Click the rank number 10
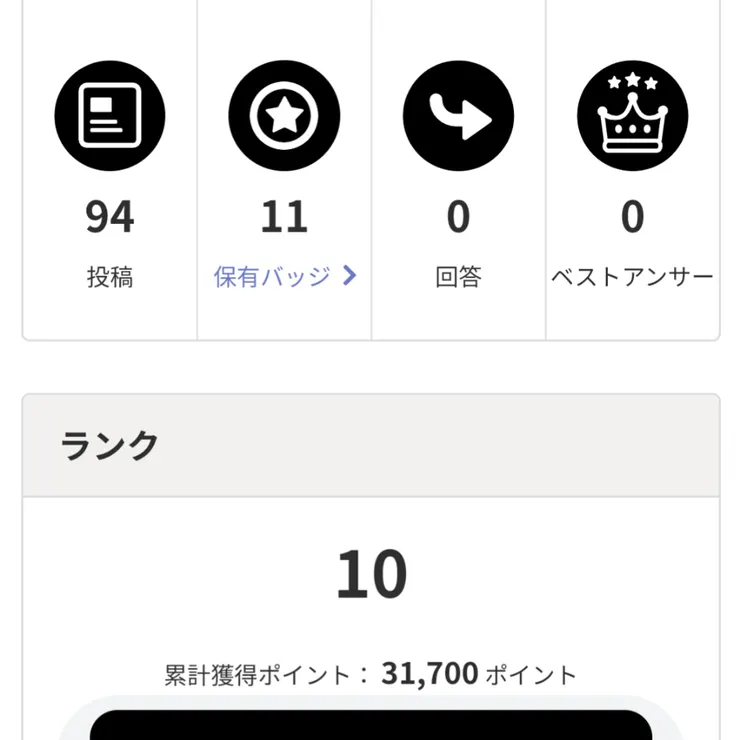The width and height of the screenshot is (740, 740). [x=371, y=577]
